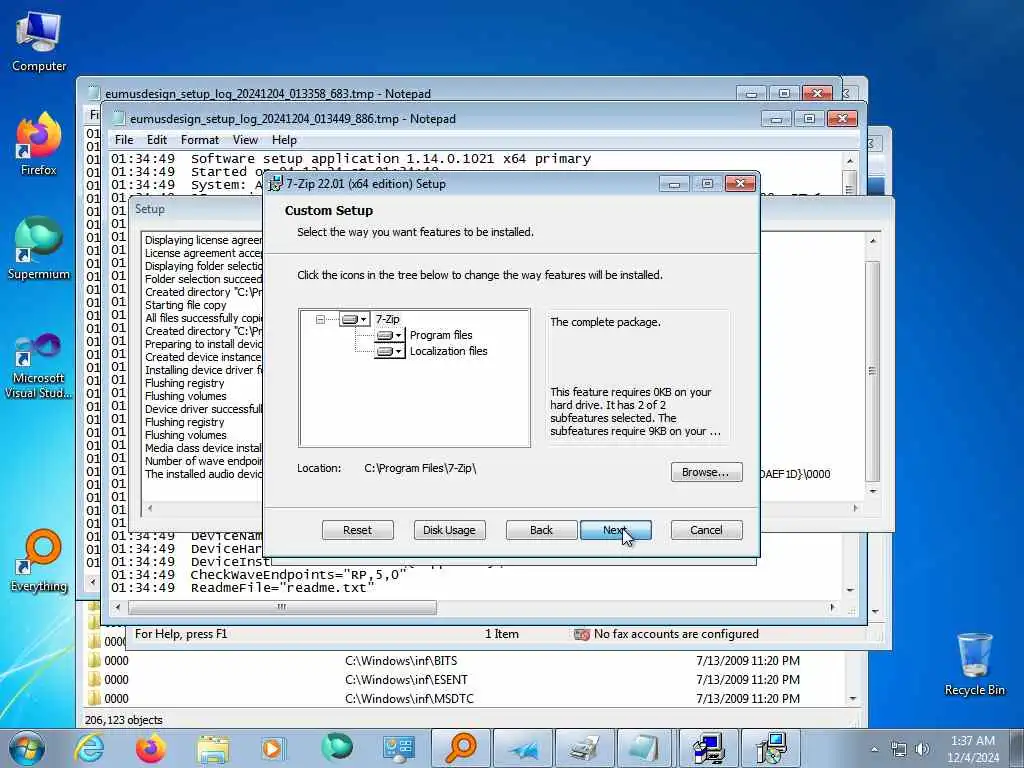1024x768 pixels.
Task: Reset the 7-Zip feature selection
Action: point(357,530)
